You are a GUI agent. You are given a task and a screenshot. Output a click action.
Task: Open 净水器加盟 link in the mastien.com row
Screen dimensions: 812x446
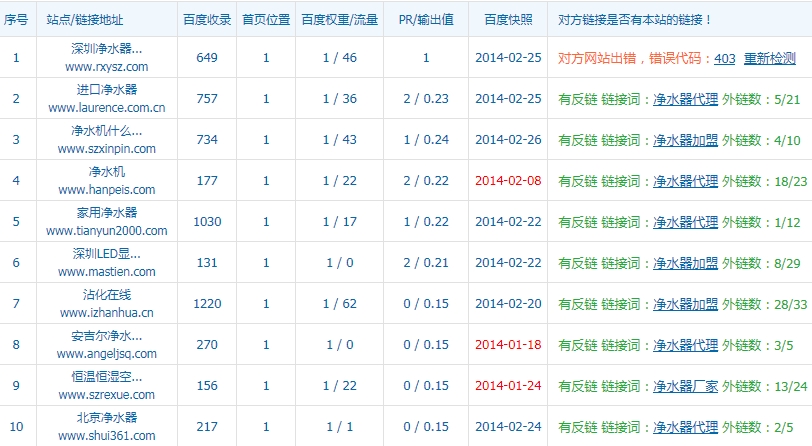(685, 263)
